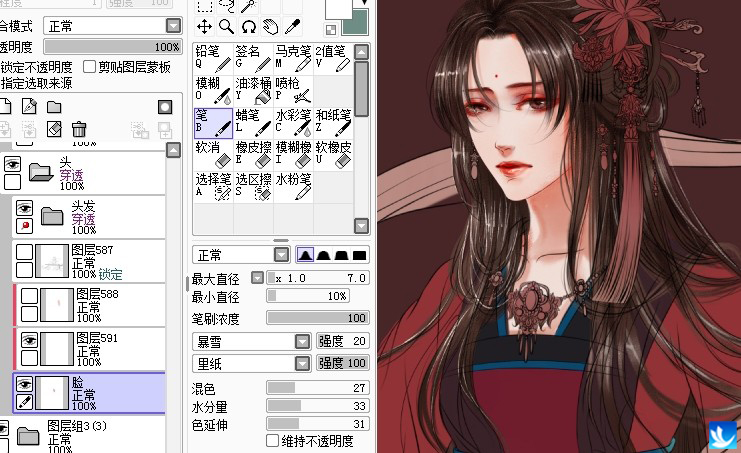Click the magnifier zoom tool
This screenshot has height=453, width=741.
click(x=226, y=26)
